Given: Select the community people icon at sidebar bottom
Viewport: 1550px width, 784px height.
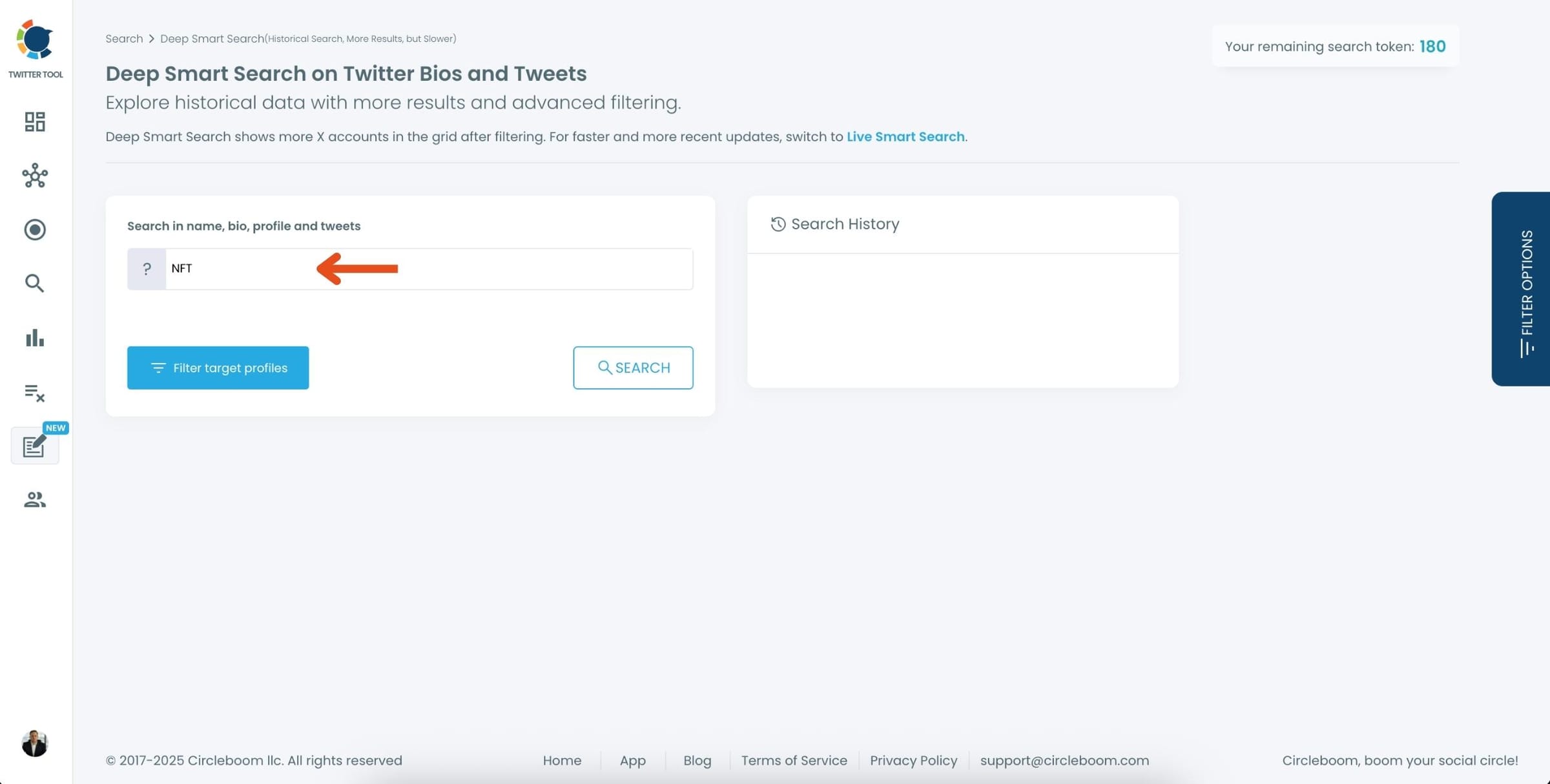Looking at the screenshot, I should [34, 499].
